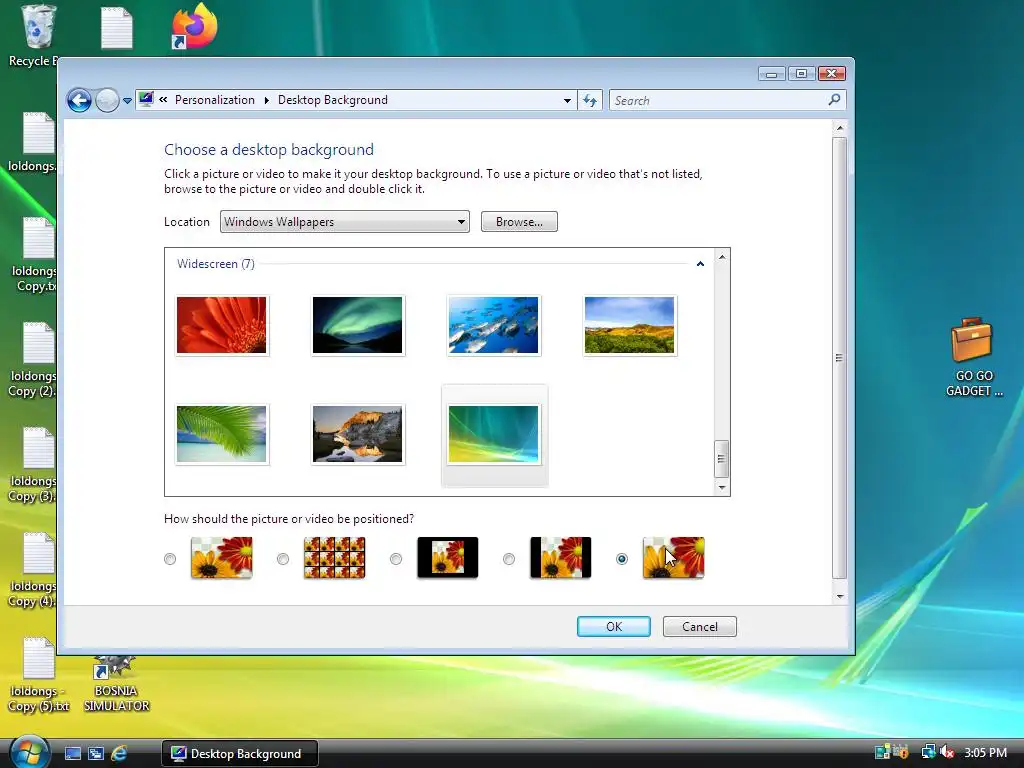This screenshot has height=768, width=1024.
Task: Click the wallpaper list scrollbar thumb
Action: pos(722,458)
